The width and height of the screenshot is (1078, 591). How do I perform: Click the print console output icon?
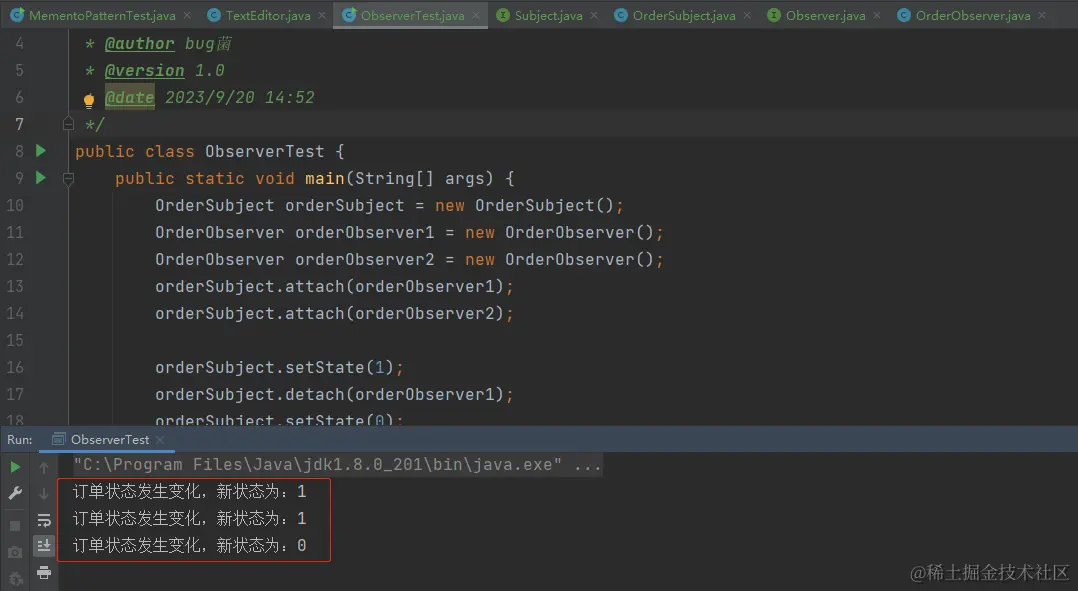pyautogui.click(x=44, y=572)
